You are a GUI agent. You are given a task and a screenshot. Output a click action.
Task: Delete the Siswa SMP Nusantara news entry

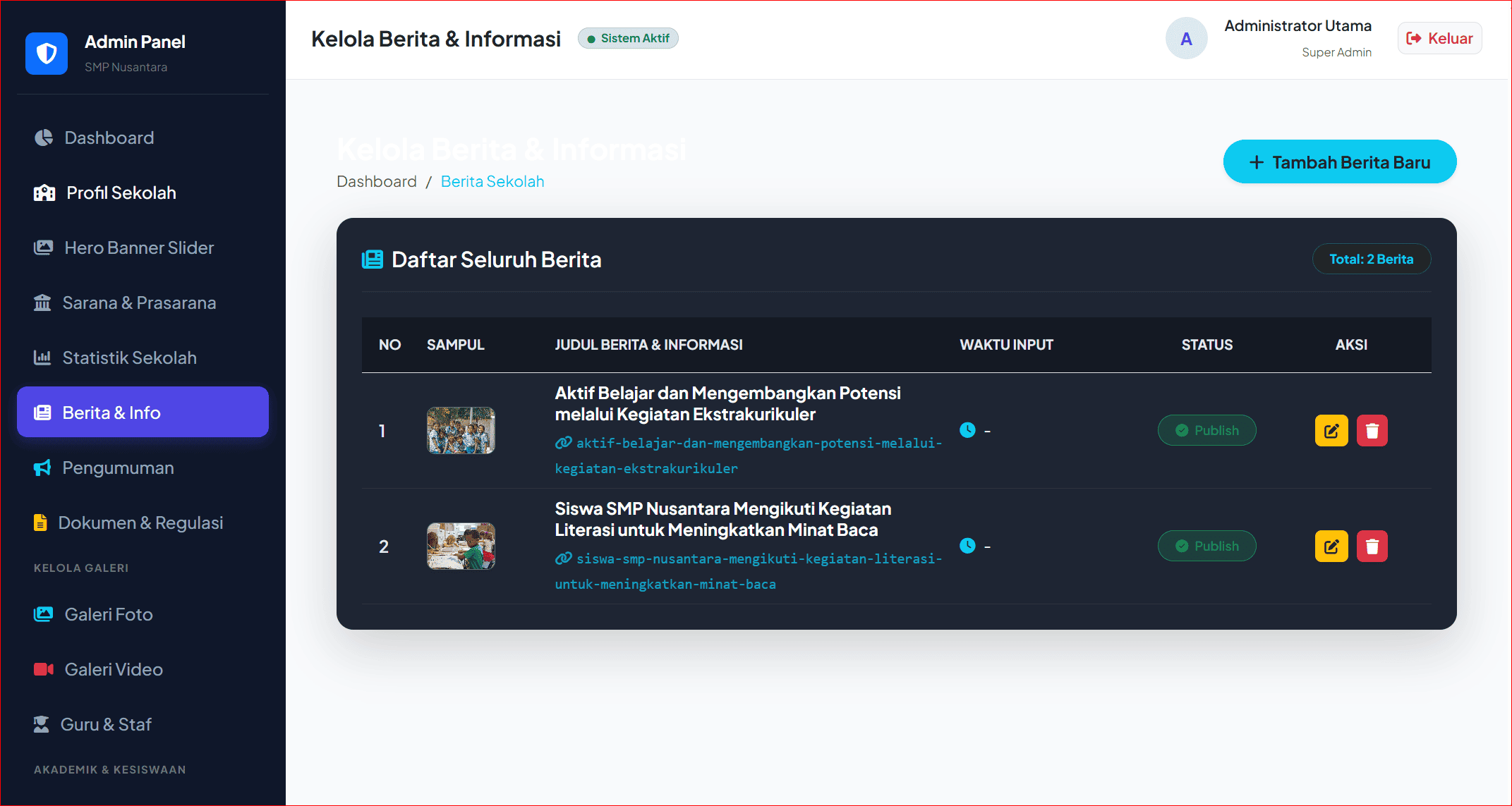(x=1372, y=547)
